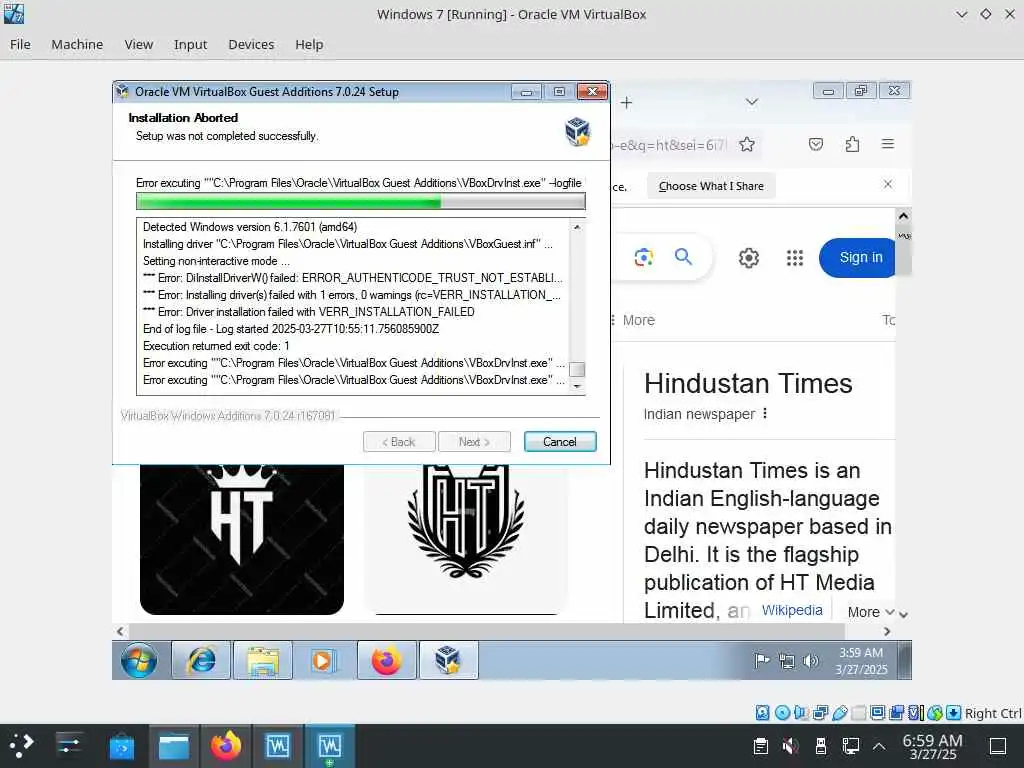Open the Devices menu

point(251,44)
